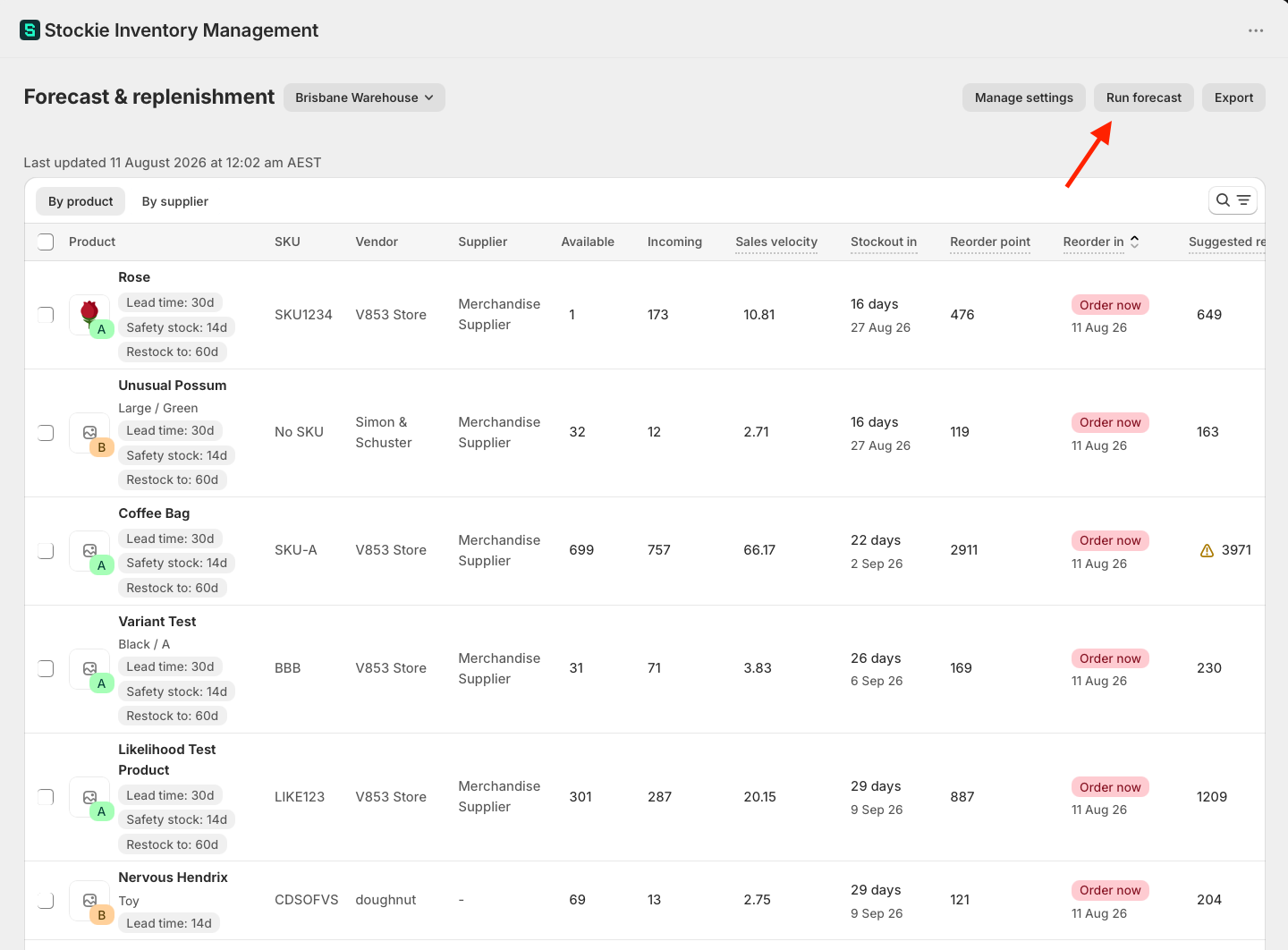Click the Run forecast button
The width and height of the screenshot is (1288, 950).
coord(1144,98)
